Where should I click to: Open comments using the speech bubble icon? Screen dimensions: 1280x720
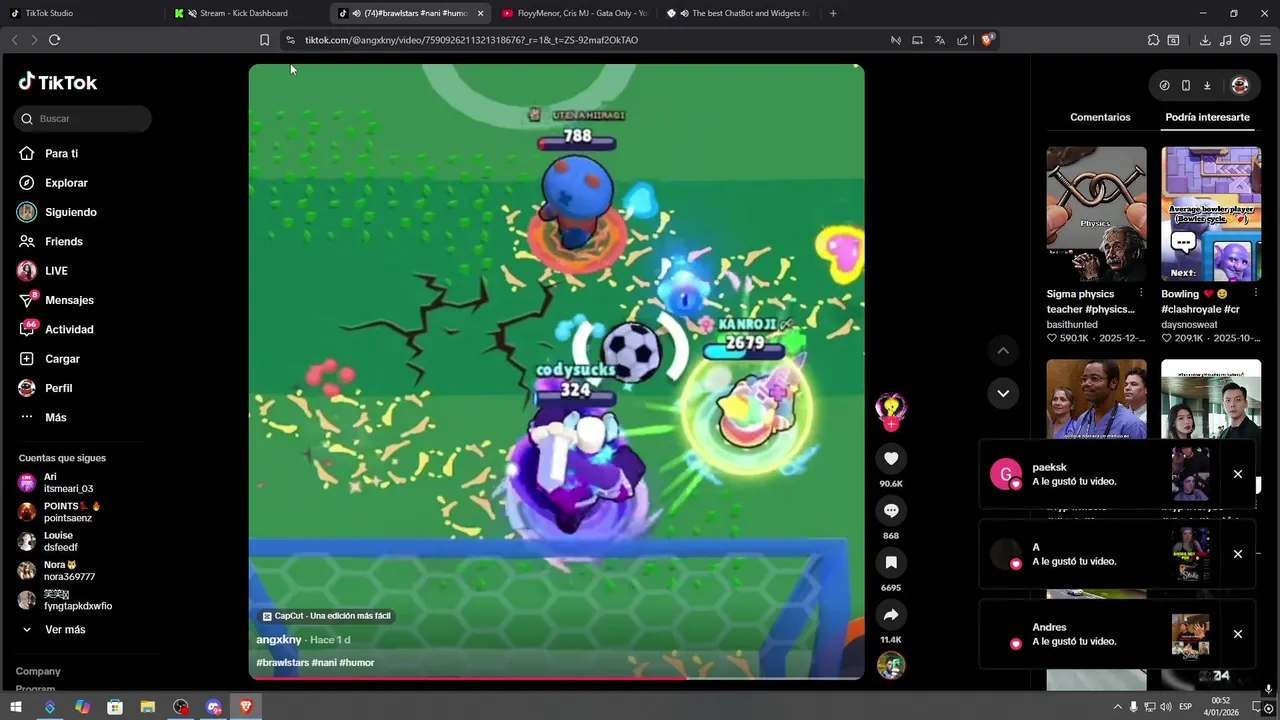(x=891, y=511)
